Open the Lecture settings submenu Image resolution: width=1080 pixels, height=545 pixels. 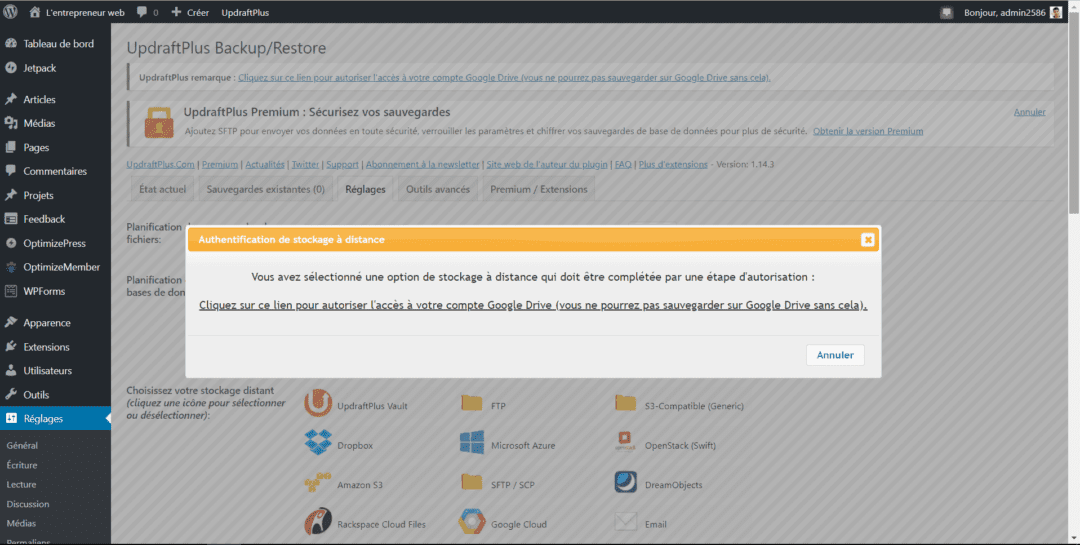coord(21,484)
